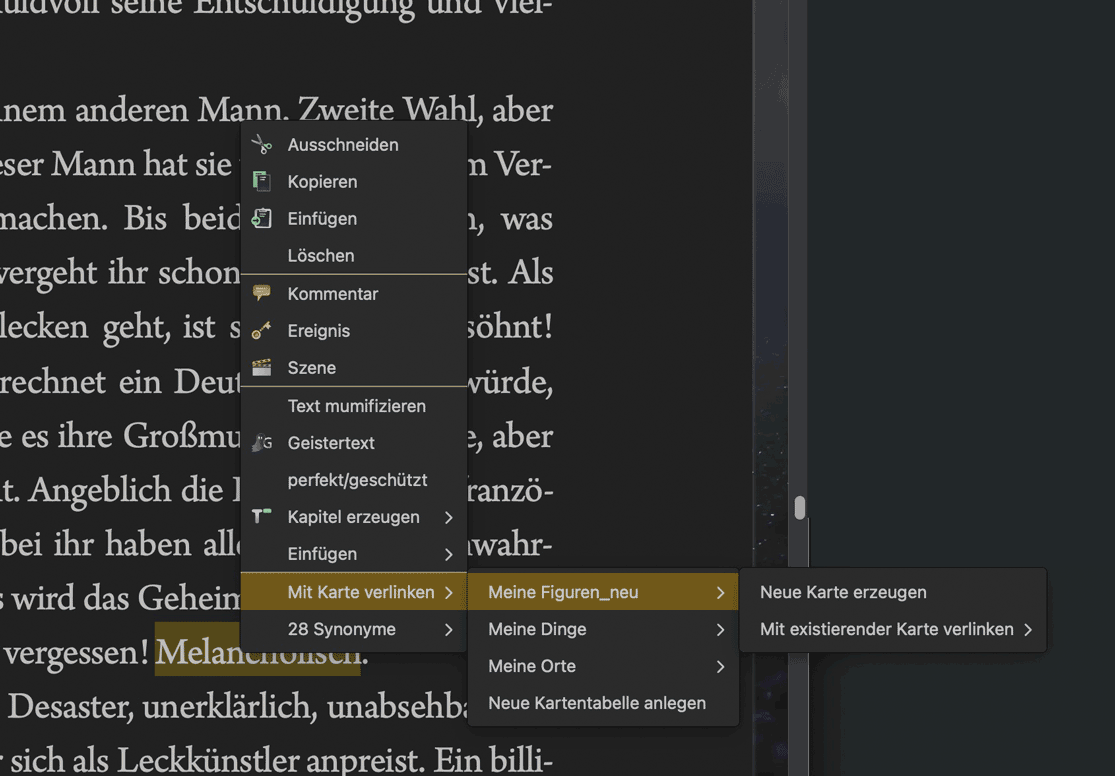1115x776 pixels.
Task: Open the Mit Karte verlinken submenu arrow
Action: click(449, 592)
